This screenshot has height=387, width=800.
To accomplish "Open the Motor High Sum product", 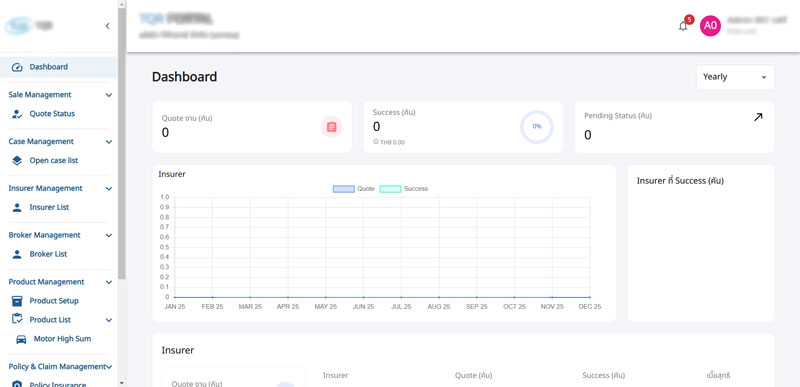I will click(x=62, y=339).
